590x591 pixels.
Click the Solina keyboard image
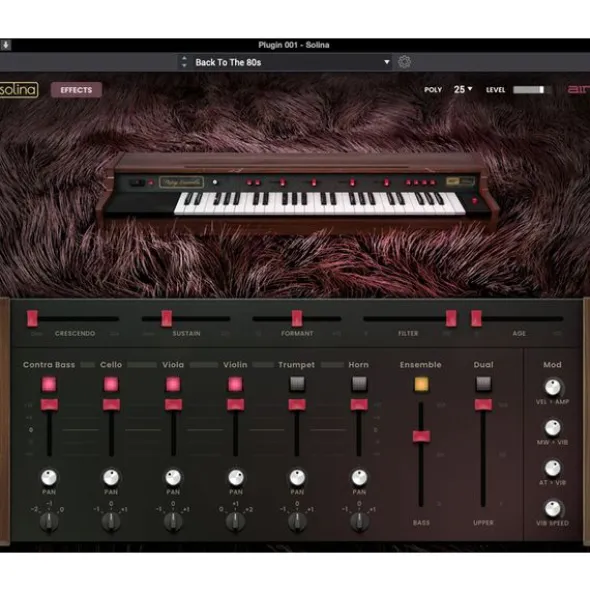(298, 190)
